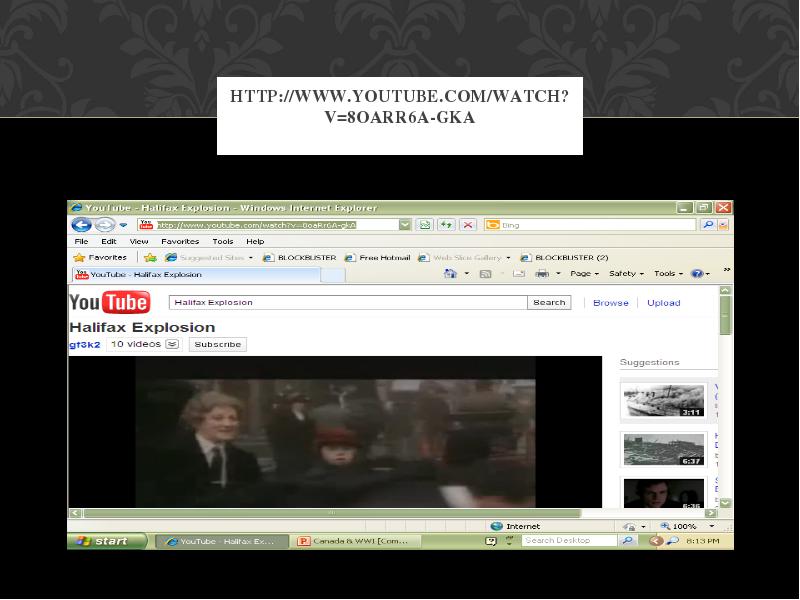
Task: Click the magnifier search button beside Bing
Action: pos(708,224)
